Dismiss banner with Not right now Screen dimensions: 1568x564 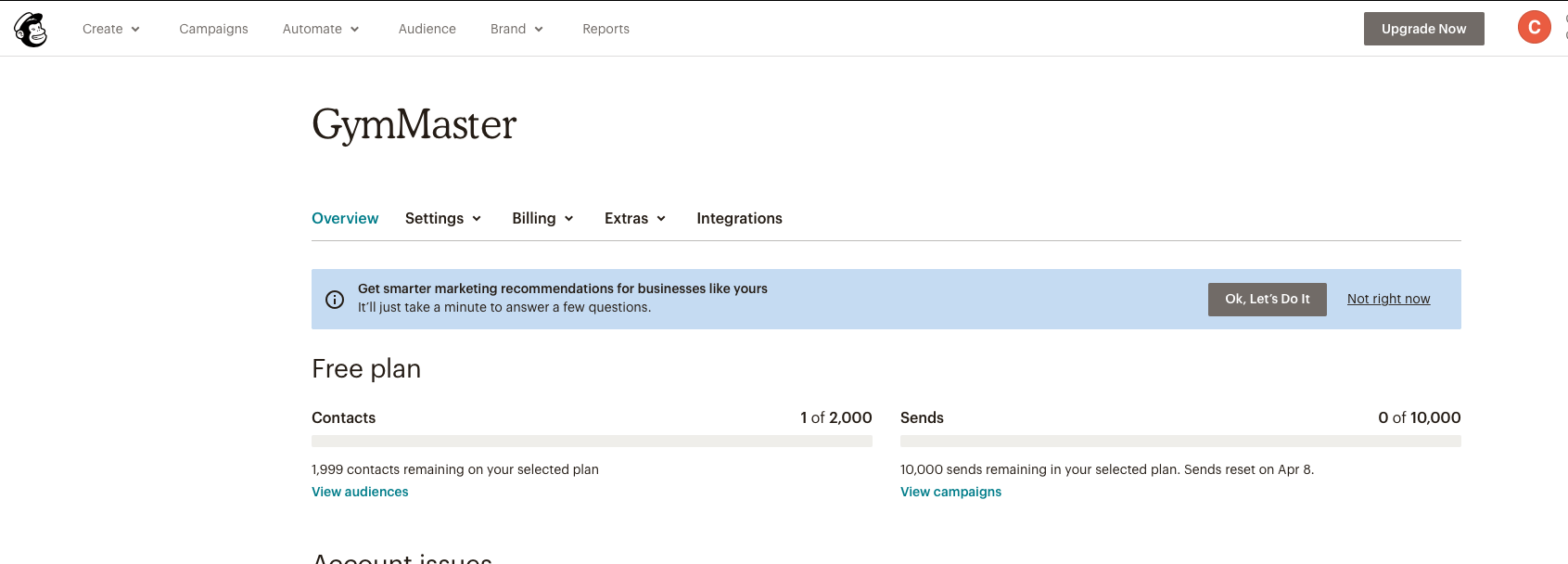[1388, 299]
